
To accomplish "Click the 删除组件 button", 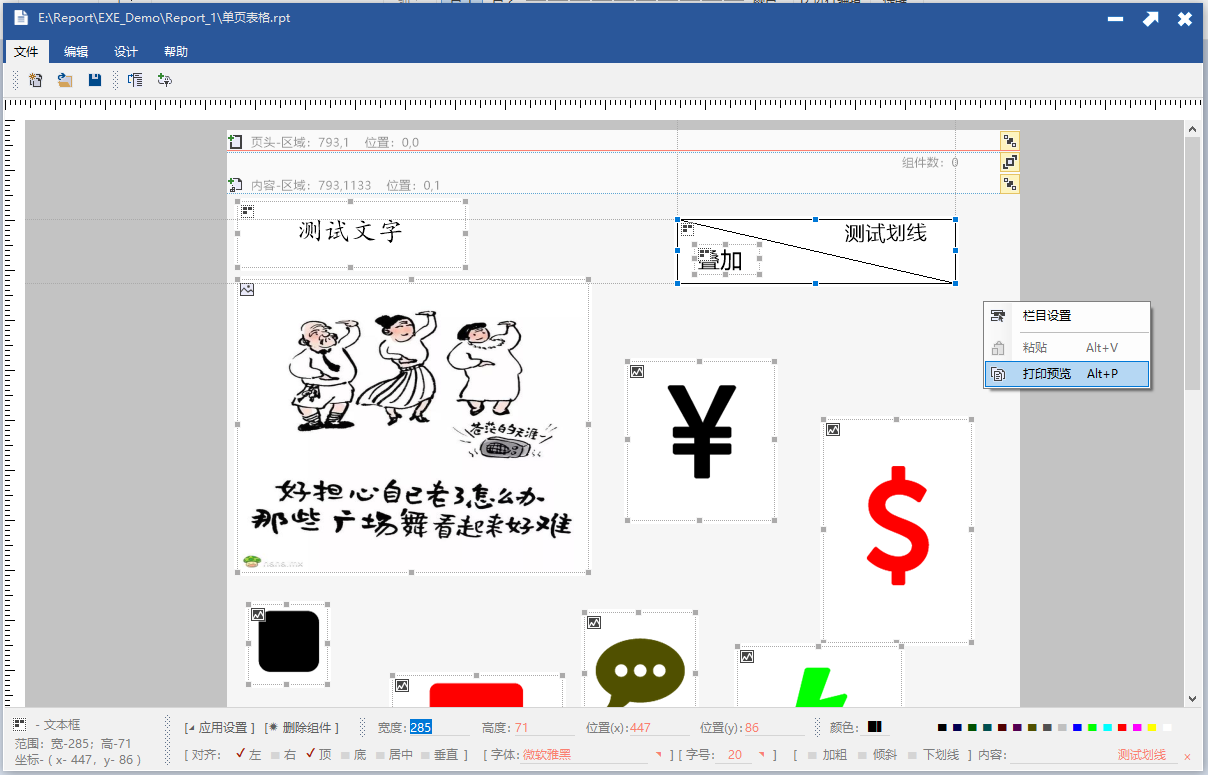I will click(302, 727).
